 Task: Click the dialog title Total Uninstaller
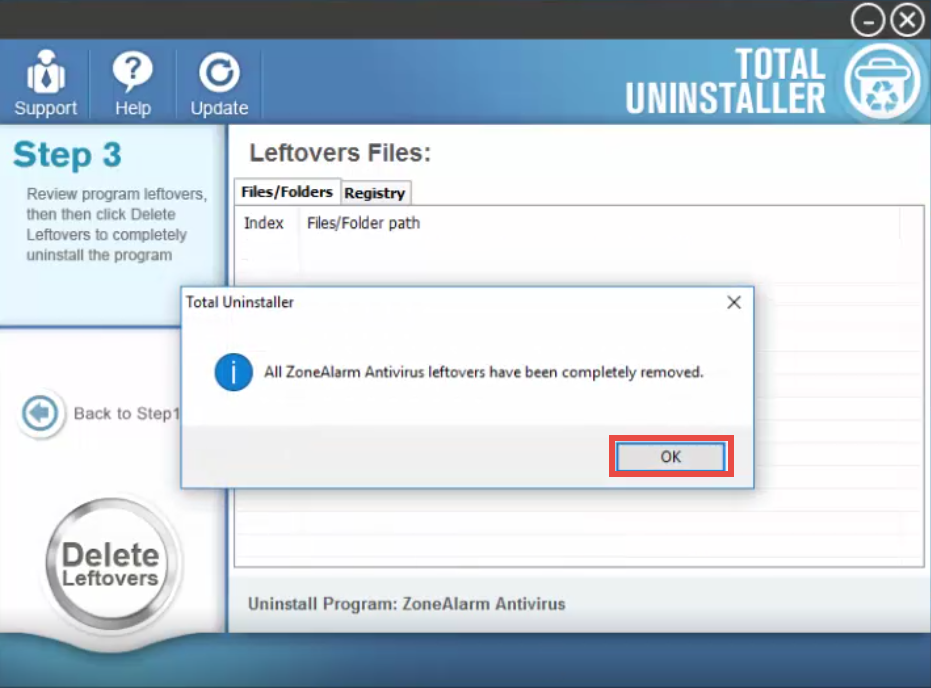[x=240, y=302]
